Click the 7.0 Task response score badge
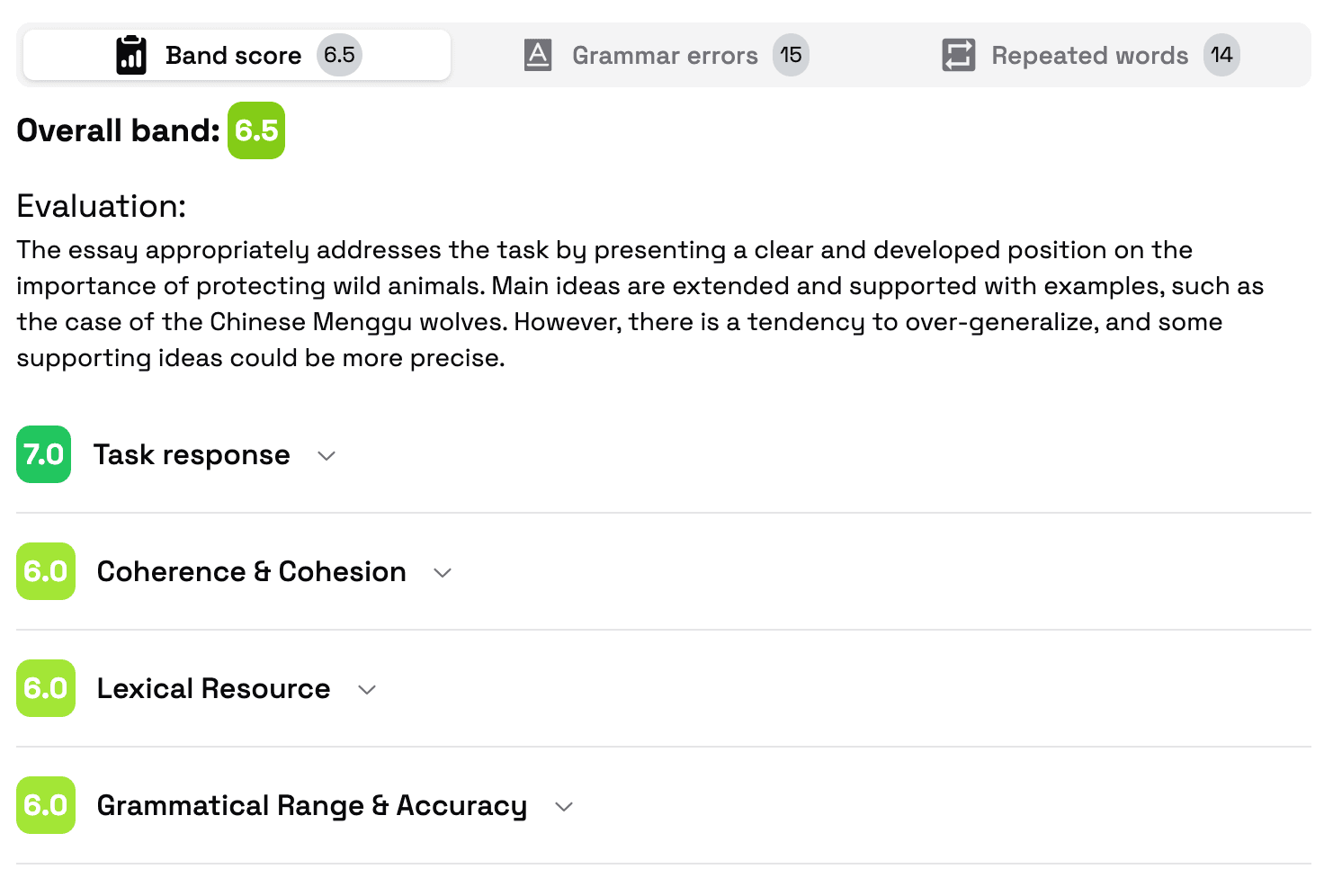 tap(43, 454)
